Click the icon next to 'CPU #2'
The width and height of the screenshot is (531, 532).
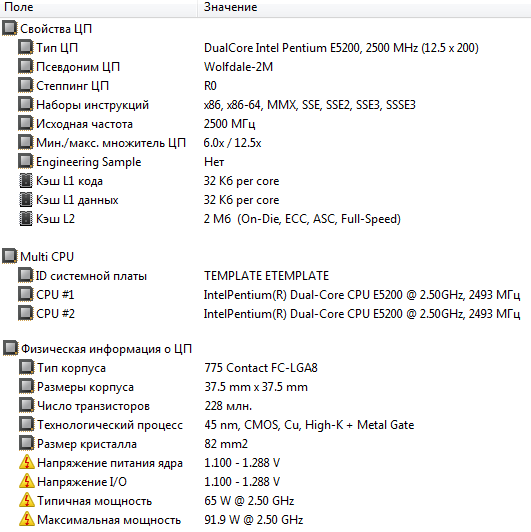click(x=25, y=313)
